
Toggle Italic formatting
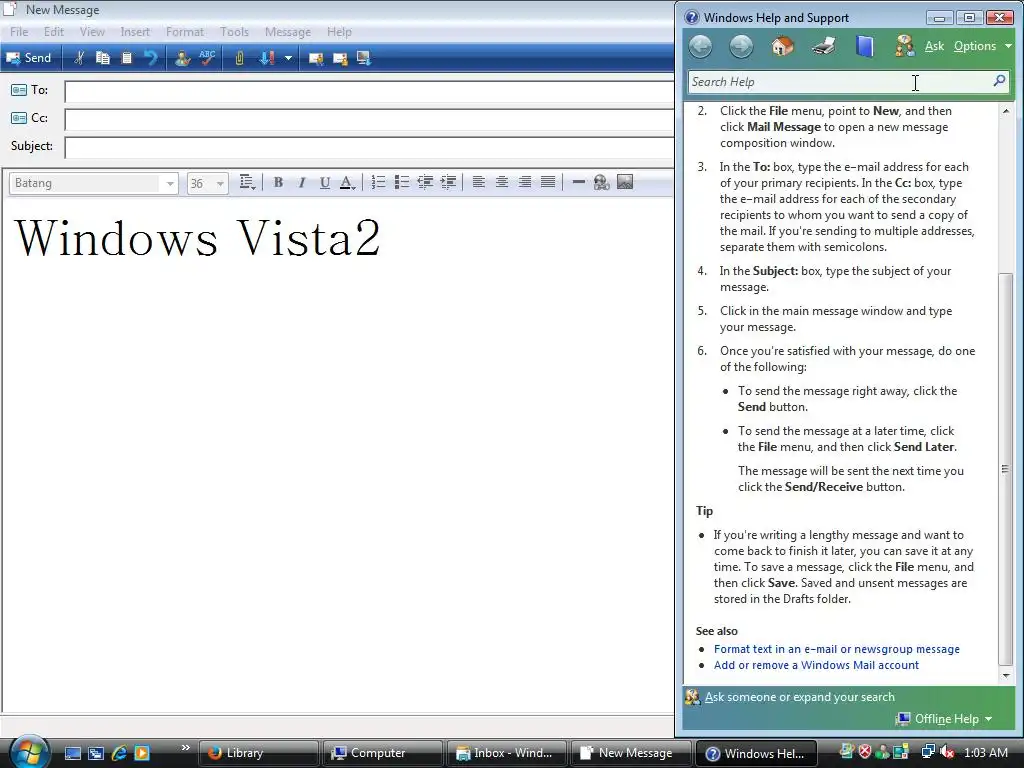302,182
